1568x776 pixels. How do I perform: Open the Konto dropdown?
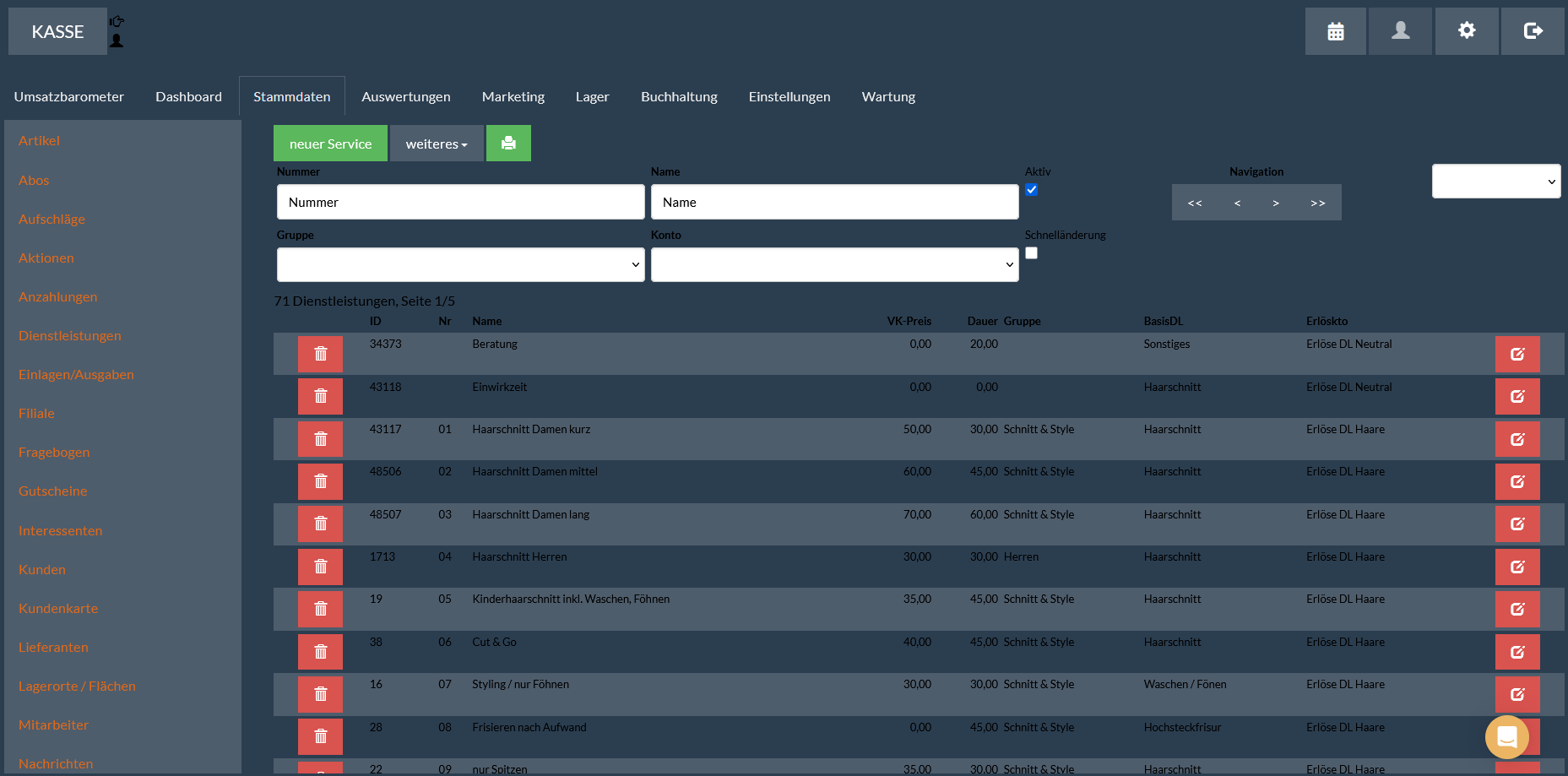tap(834, 265)
